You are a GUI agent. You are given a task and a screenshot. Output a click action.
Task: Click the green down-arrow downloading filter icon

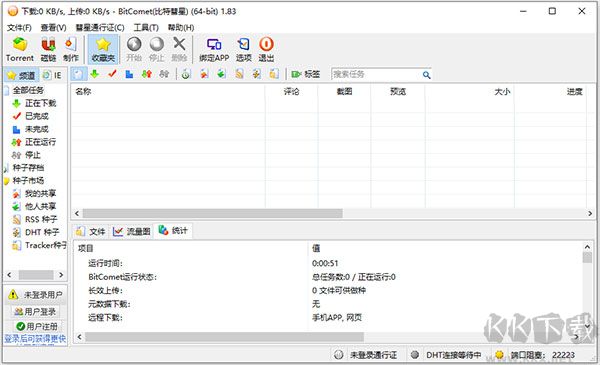point(95,74)
